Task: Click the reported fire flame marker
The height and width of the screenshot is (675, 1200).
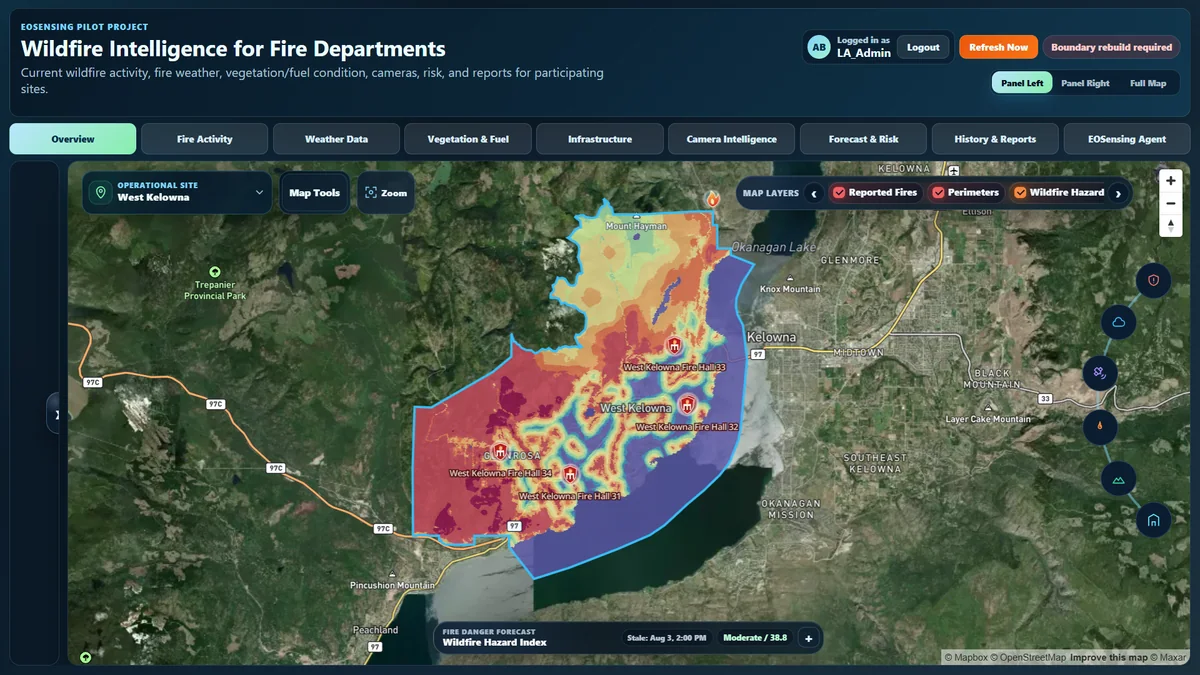Action: pyautogui.click(x=712, y=200)
